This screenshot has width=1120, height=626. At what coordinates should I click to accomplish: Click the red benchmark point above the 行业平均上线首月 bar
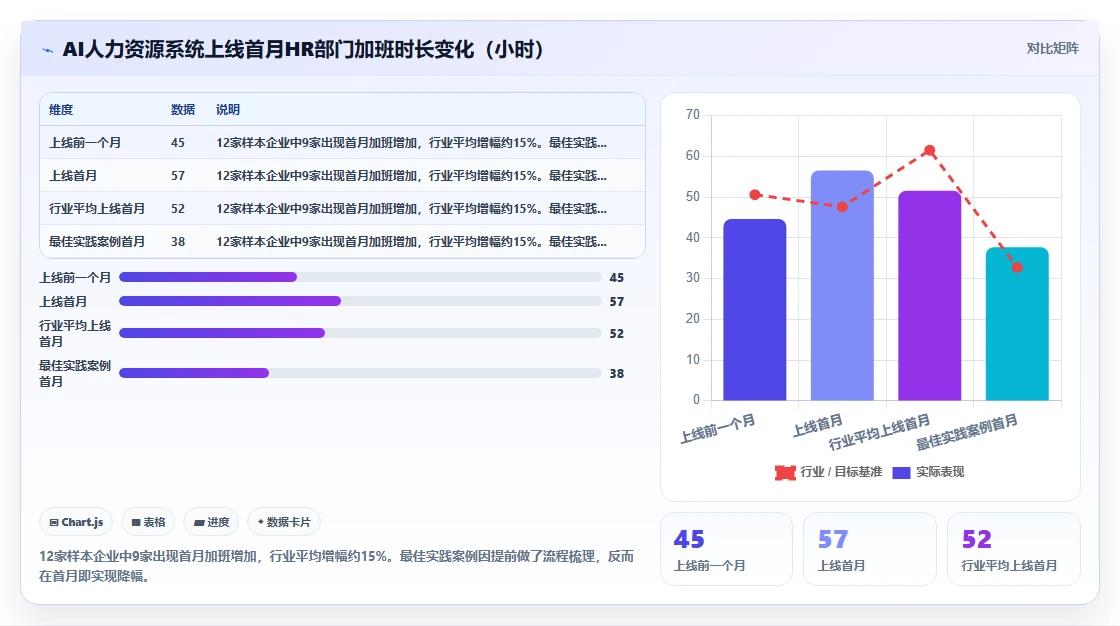coord(929,150)
